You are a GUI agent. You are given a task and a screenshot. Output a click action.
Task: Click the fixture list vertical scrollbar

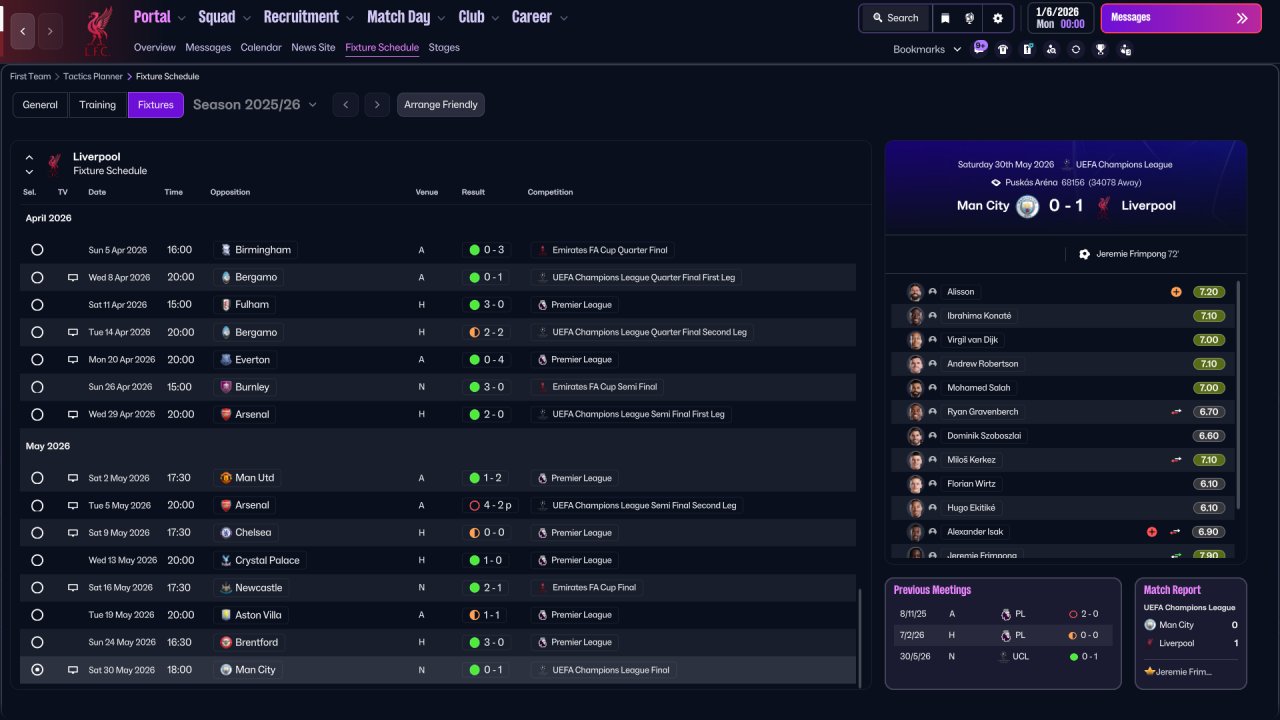point(859,637)
